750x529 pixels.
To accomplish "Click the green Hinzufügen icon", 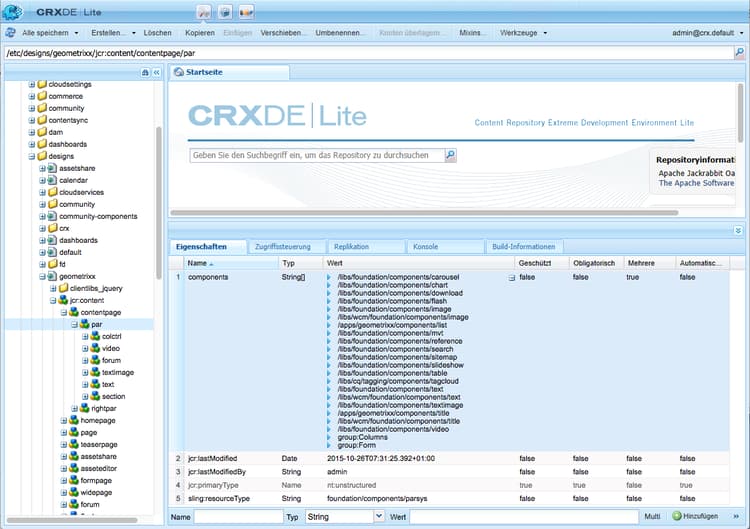I will [676, 516].
